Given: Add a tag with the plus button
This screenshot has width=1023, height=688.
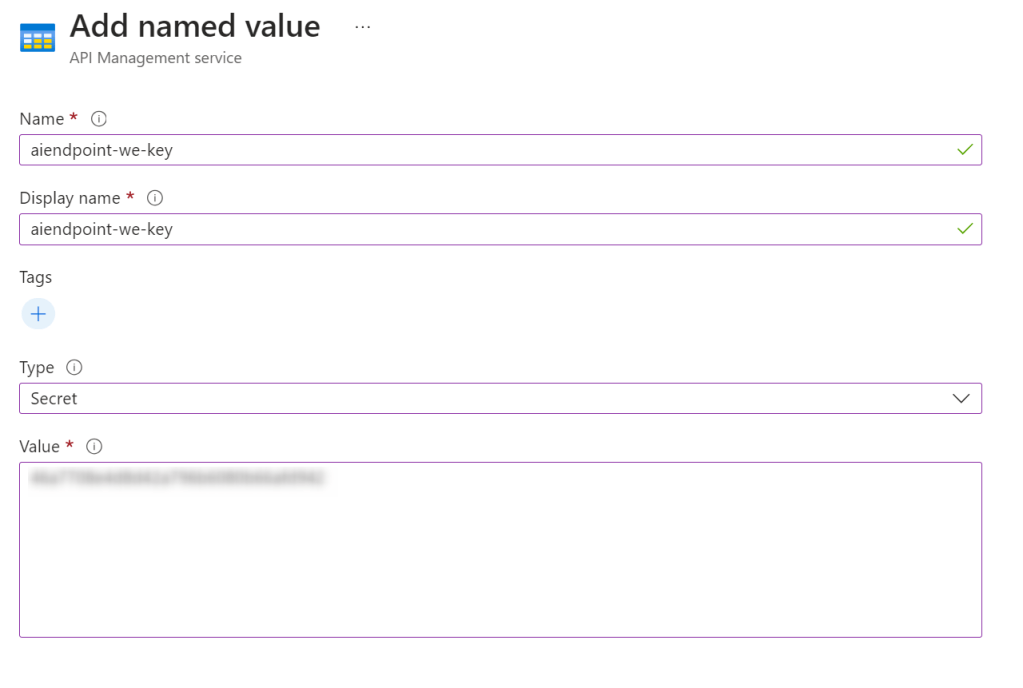Looking at the screenshot, I should 38,314.
